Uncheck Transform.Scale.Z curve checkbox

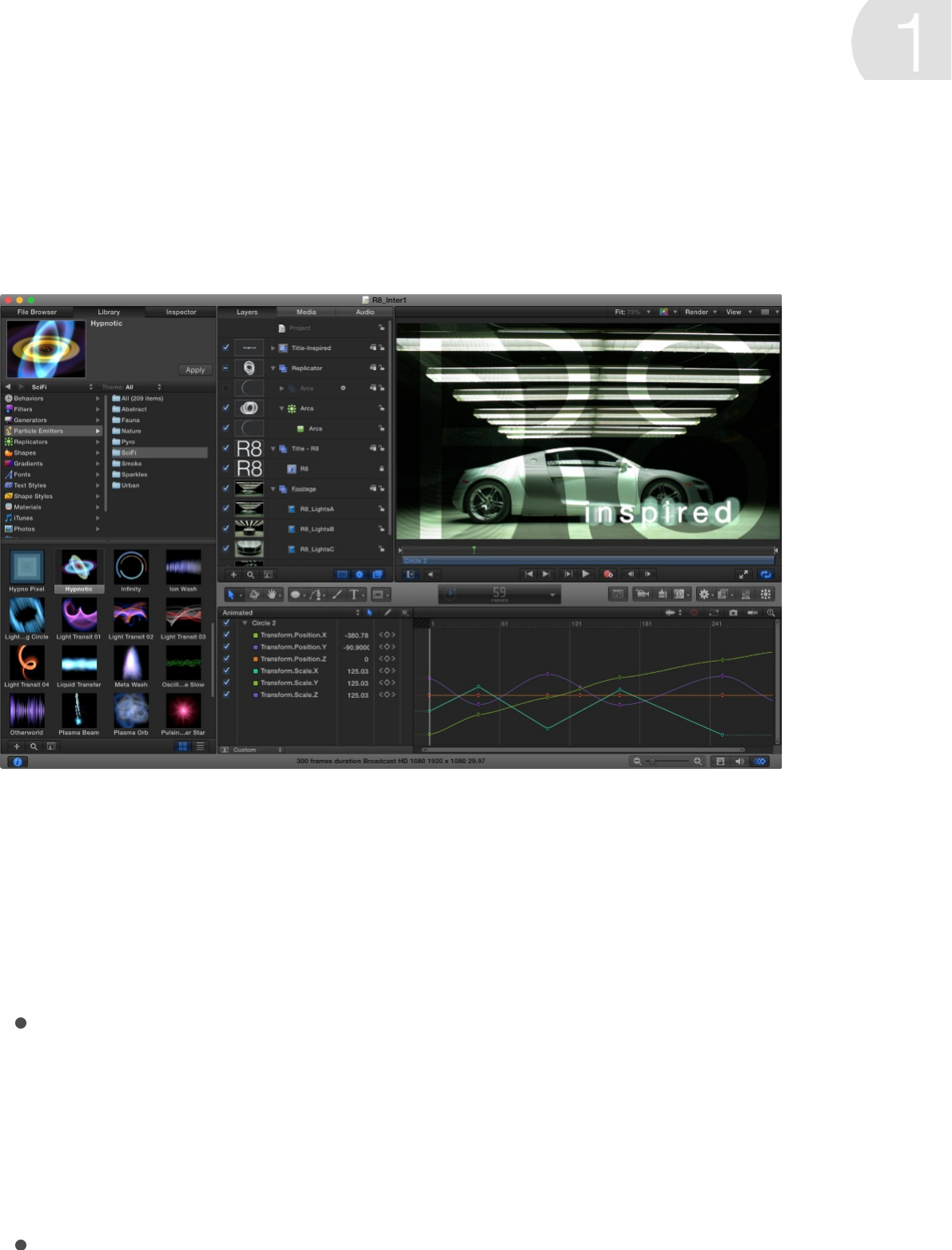click(x=226, y=695)
